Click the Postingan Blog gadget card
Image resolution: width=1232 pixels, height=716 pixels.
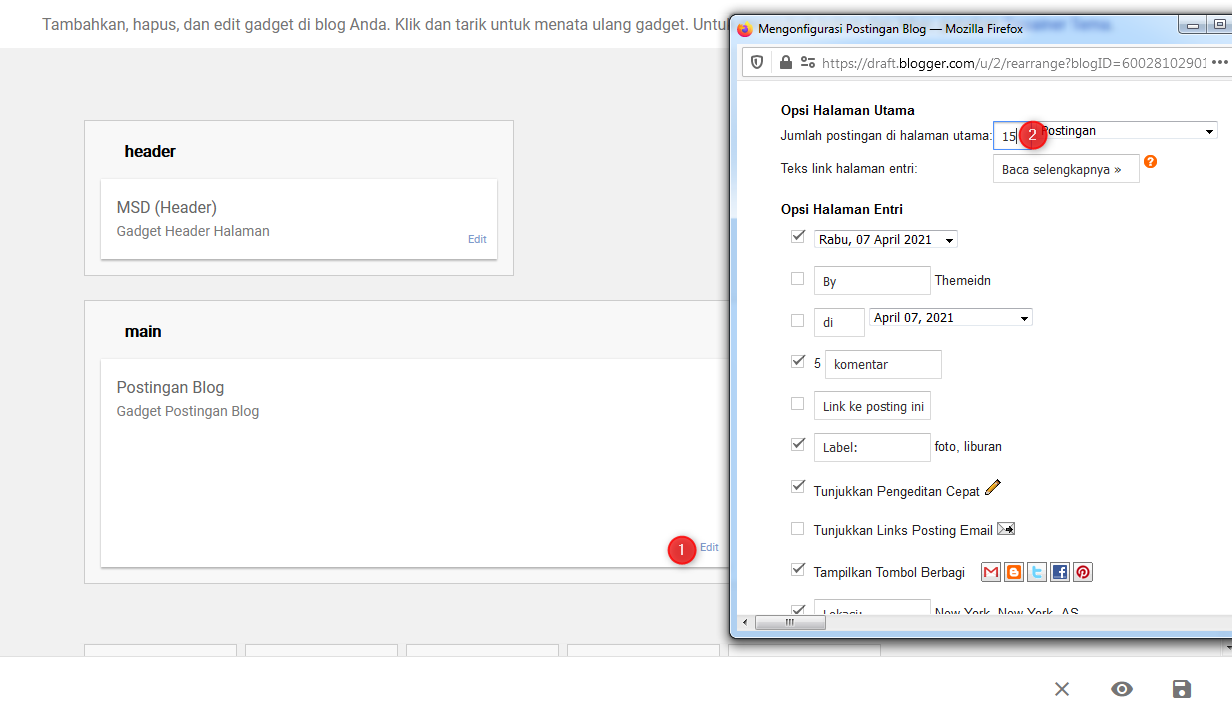(415, 463)
